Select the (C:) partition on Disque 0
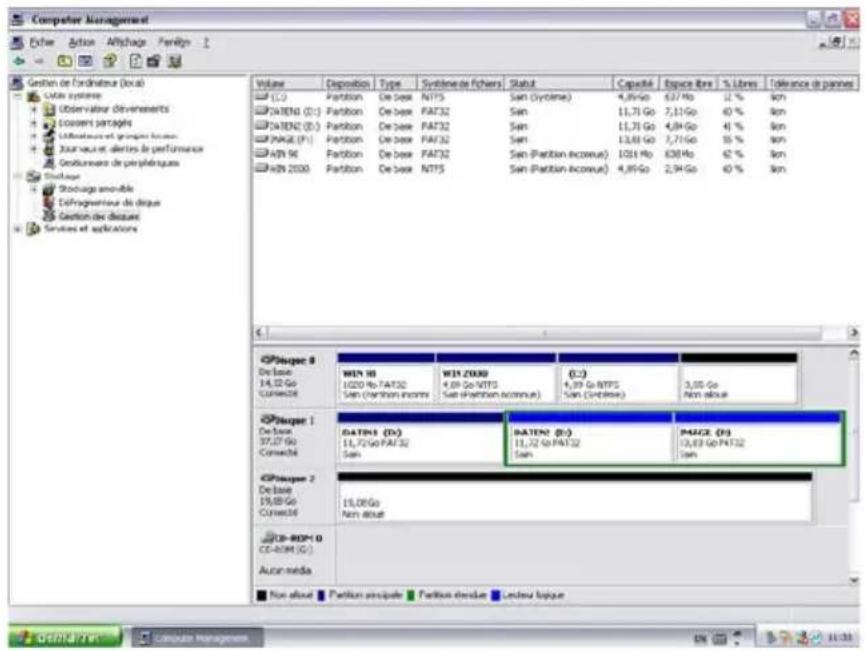Image resolution: width=865 pixels, height=651 pixels. (618, 378)
